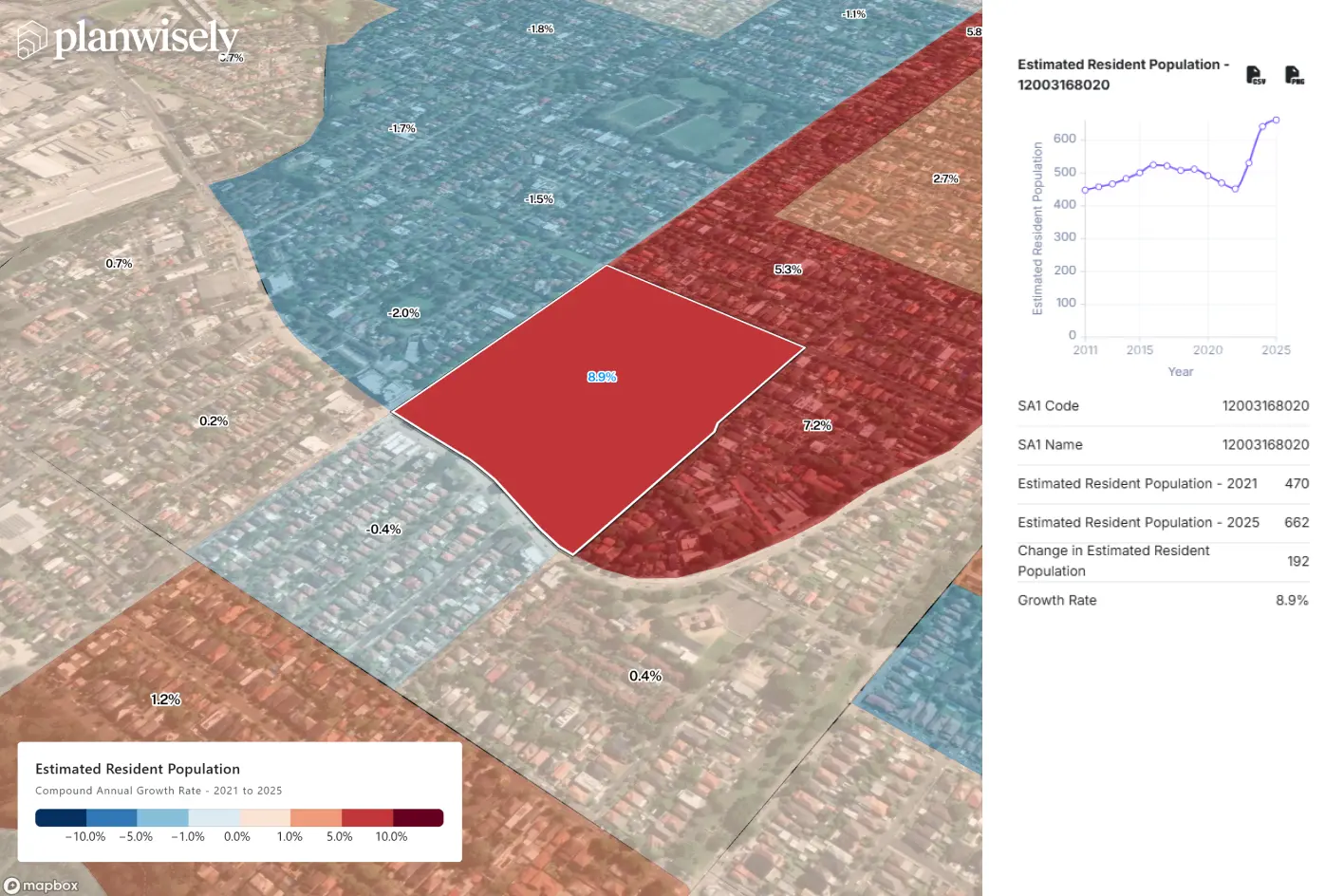The width and height of the screenshot is (1344, 896).
Task: Click the Compound Annual Growth Rate subtitle
Action: (x=159, y=791)
